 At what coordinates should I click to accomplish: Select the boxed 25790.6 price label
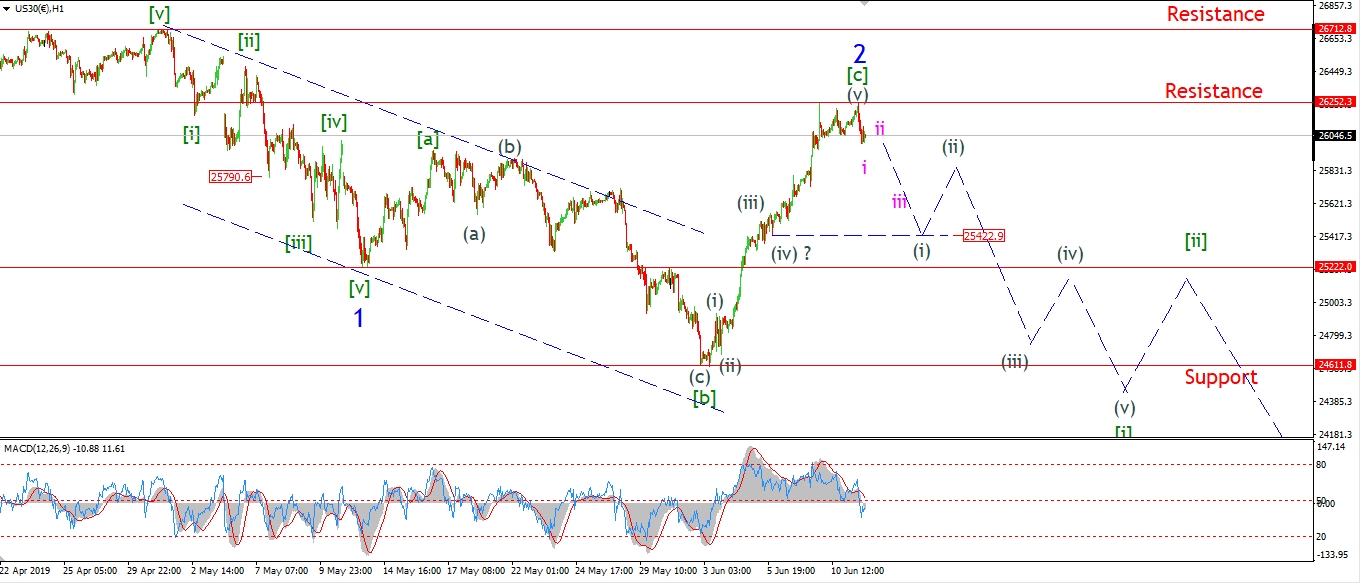(229, 177)
